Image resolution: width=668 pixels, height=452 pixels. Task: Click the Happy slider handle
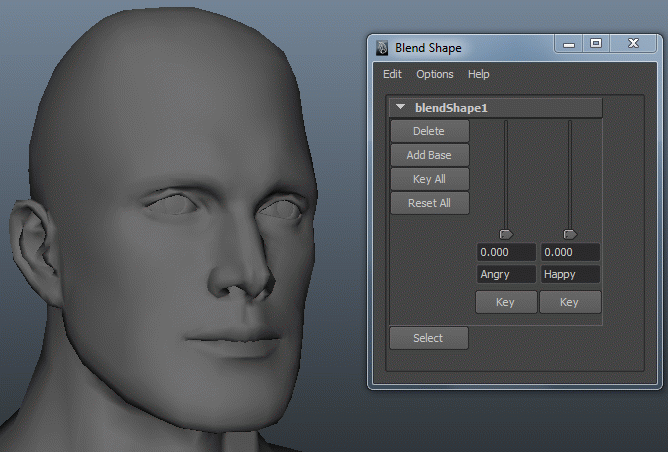(570, 233)
